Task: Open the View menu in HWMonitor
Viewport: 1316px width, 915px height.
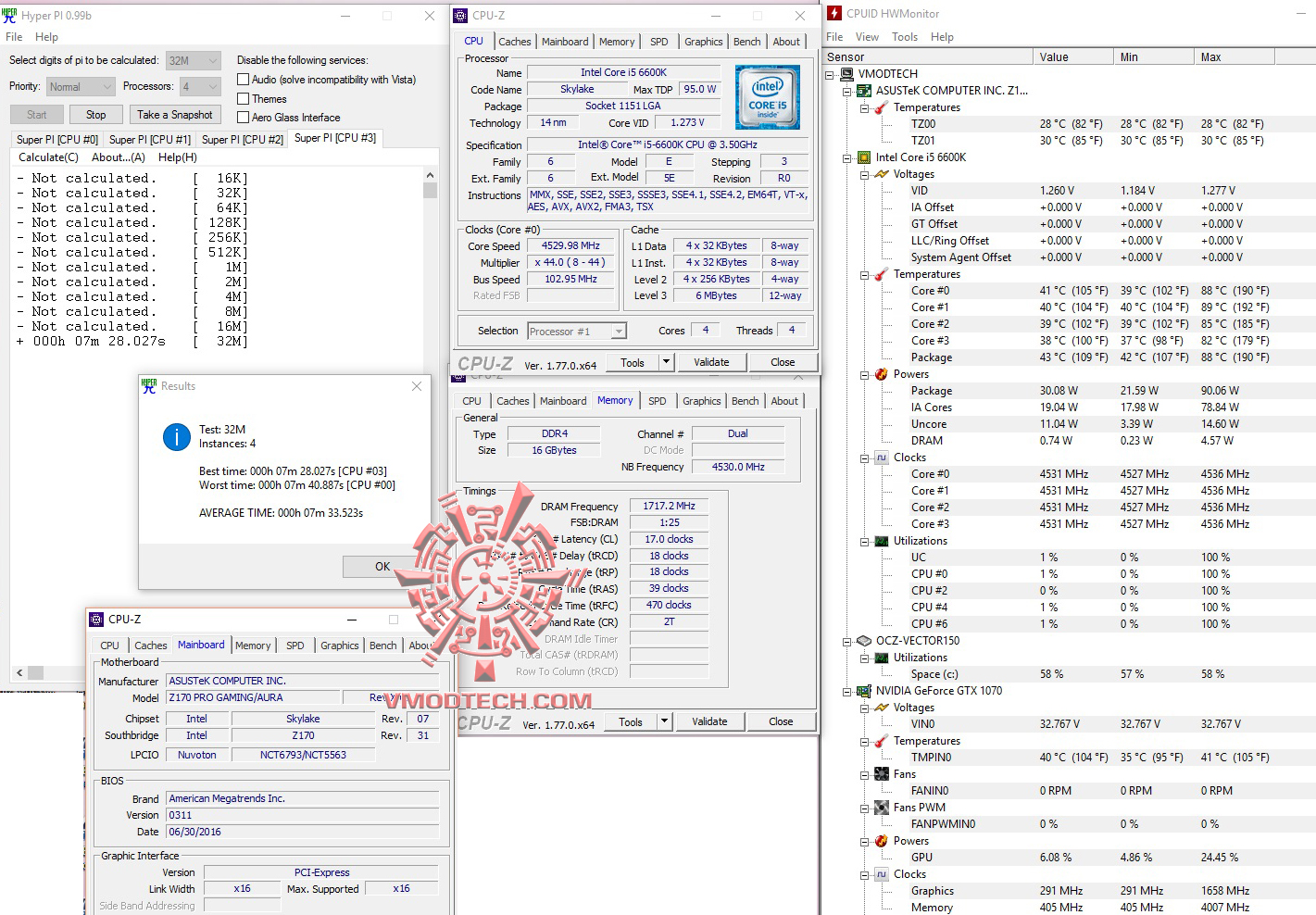Action: [867, 37]
